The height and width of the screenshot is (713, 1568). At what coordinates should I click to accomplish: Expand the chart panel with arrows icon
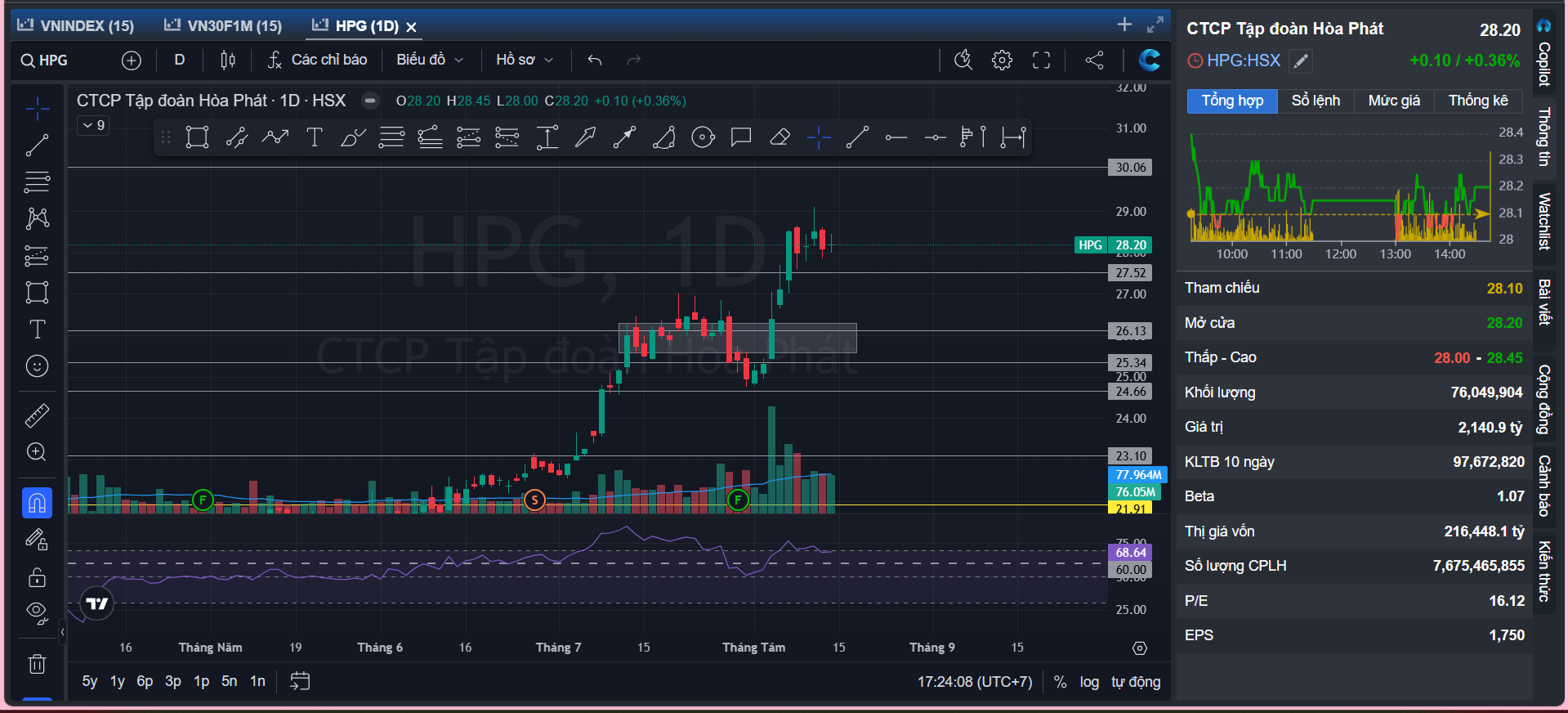(x=1155, y=25)
